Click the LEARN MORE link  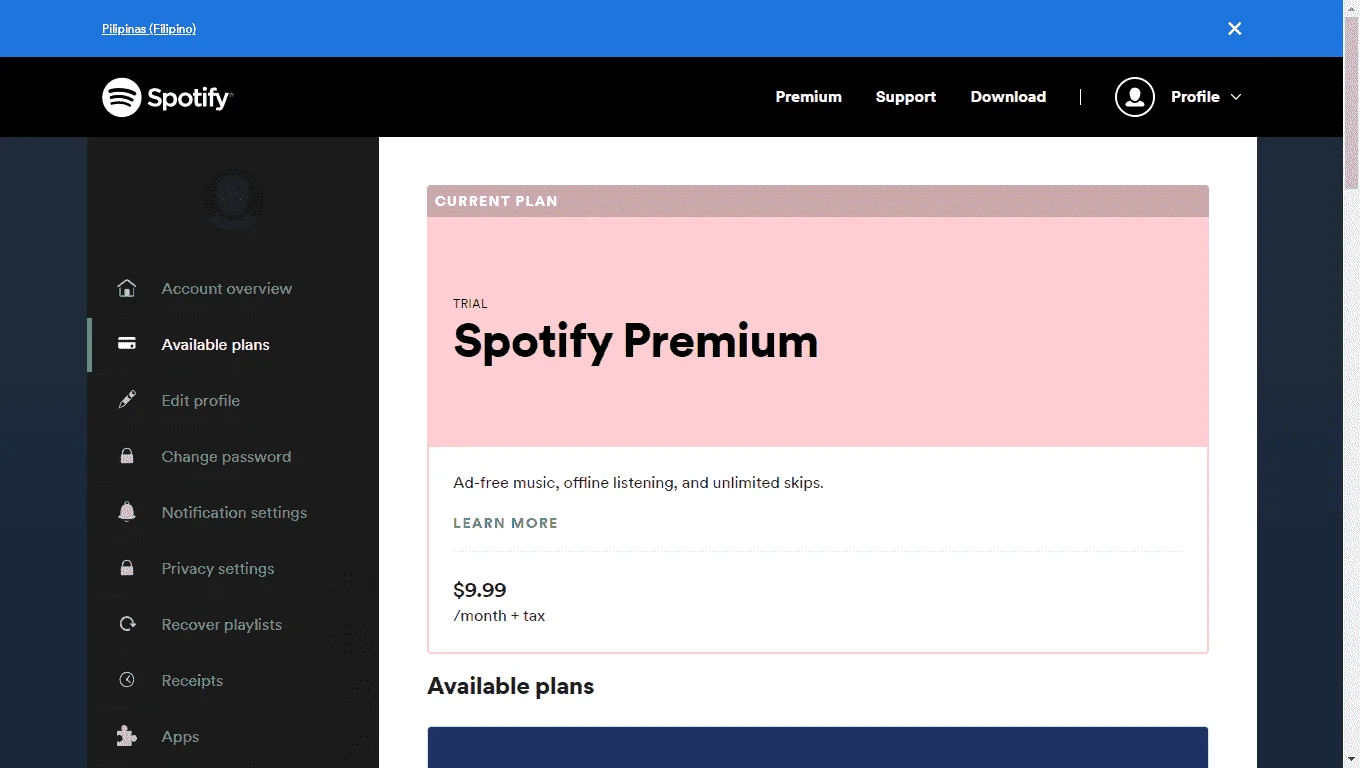coord(505,523)
